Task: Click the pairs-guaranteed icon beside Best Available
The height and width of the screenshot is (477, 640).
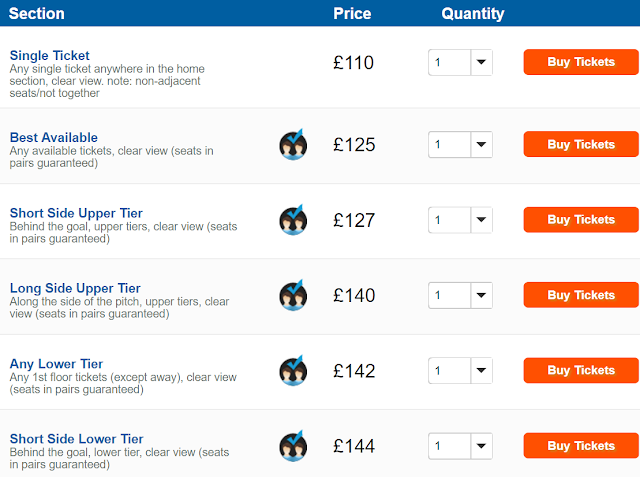Action: tap(293, 144)
